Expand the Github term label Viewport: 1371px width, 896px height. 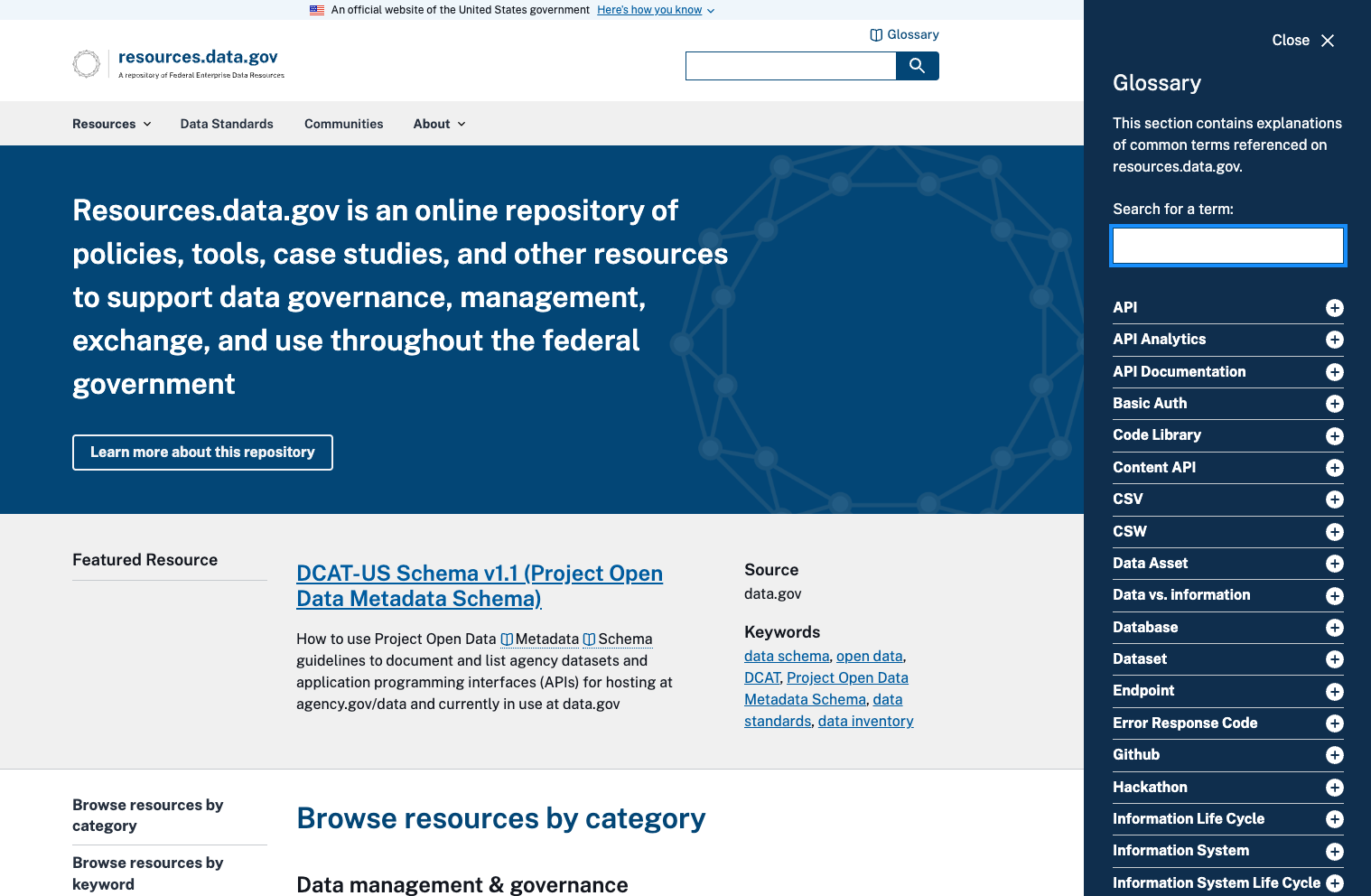[x=1136, y=755]
